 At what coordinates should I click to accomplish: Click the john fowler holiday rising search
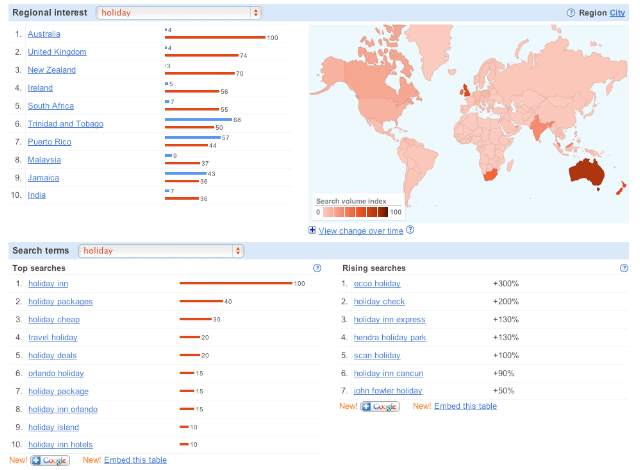(388, 391)
